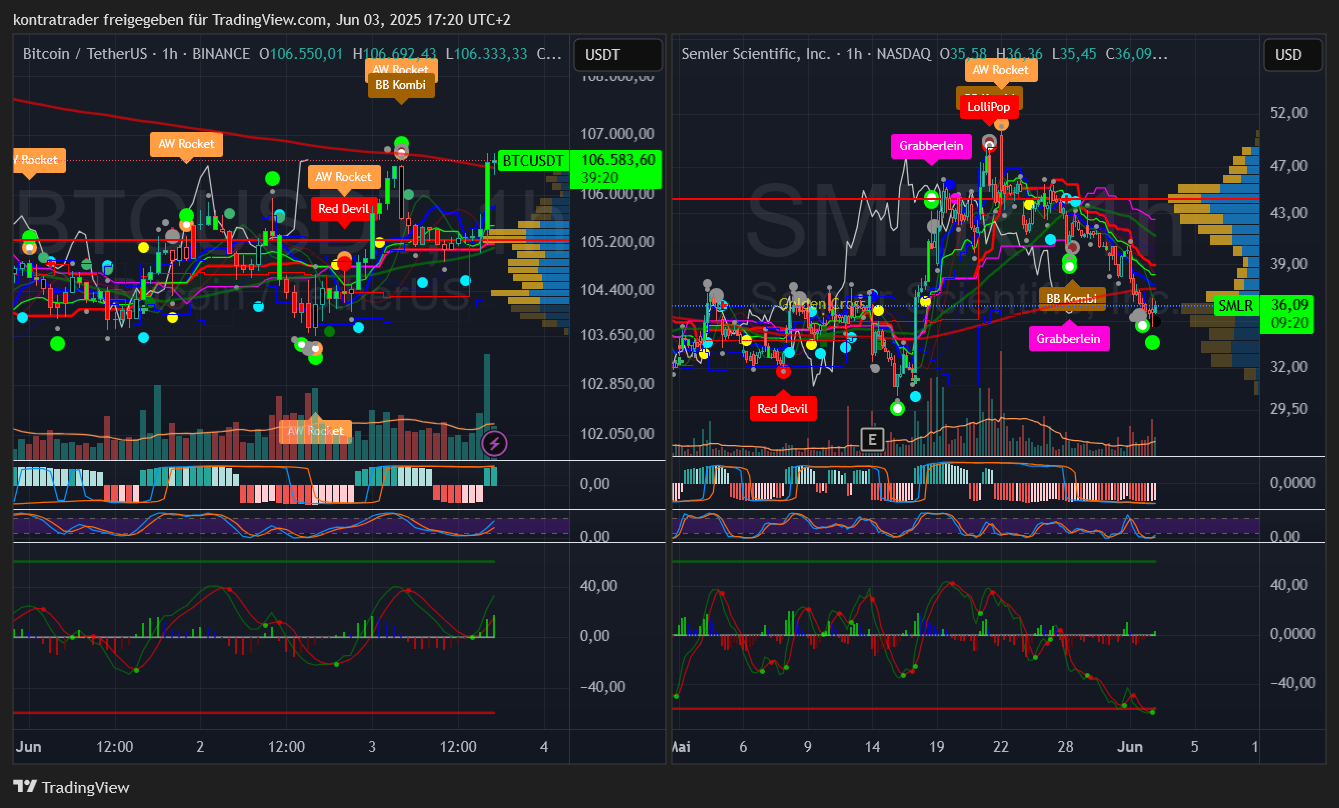Select the red LolliPop signal label

pos(988,106)
